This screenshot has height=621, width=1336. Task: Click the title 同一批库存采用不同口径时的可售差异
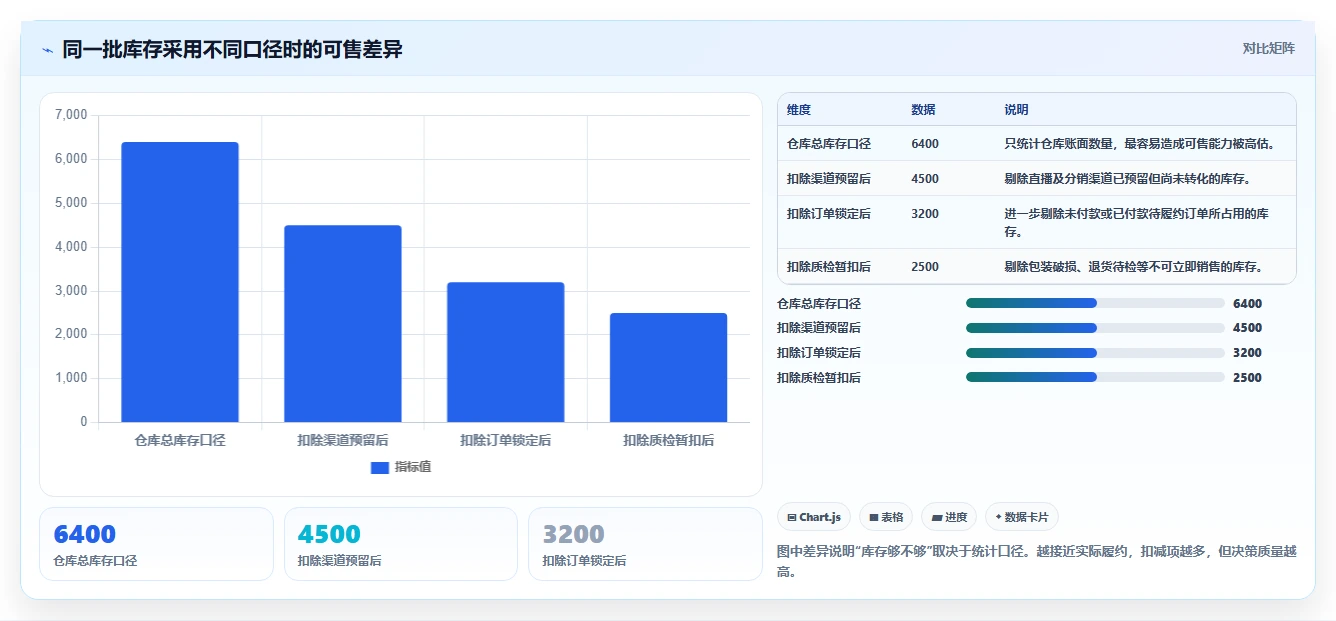232,49
